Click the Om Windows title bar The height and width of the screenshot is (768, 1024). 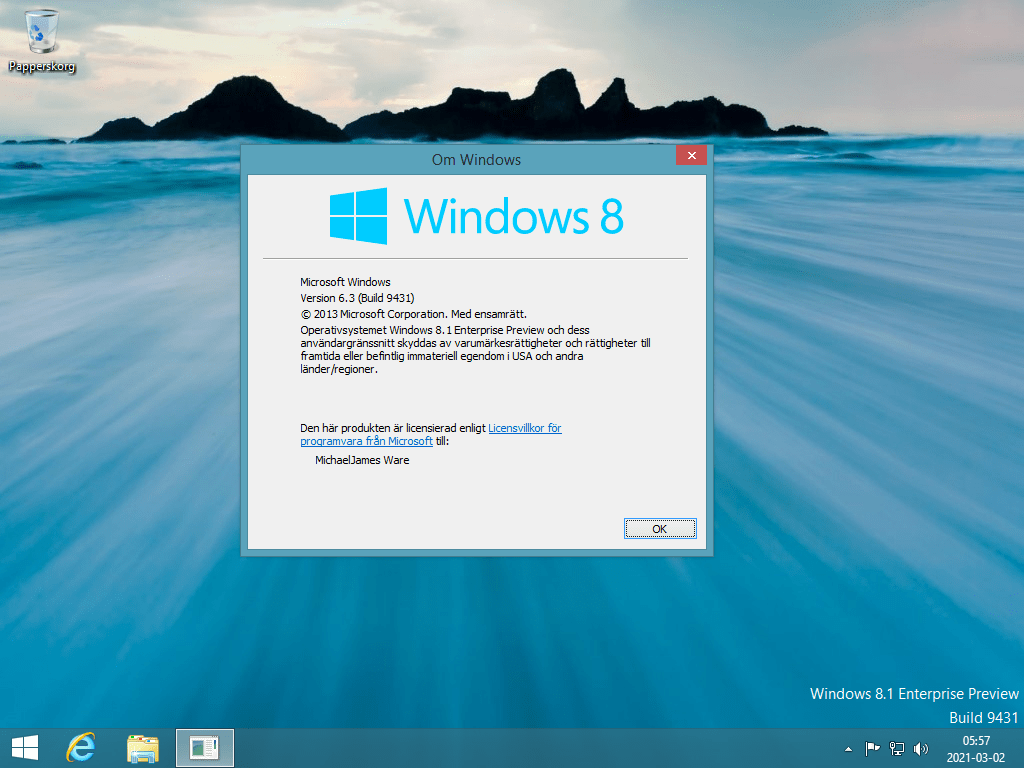coord(477,159)
